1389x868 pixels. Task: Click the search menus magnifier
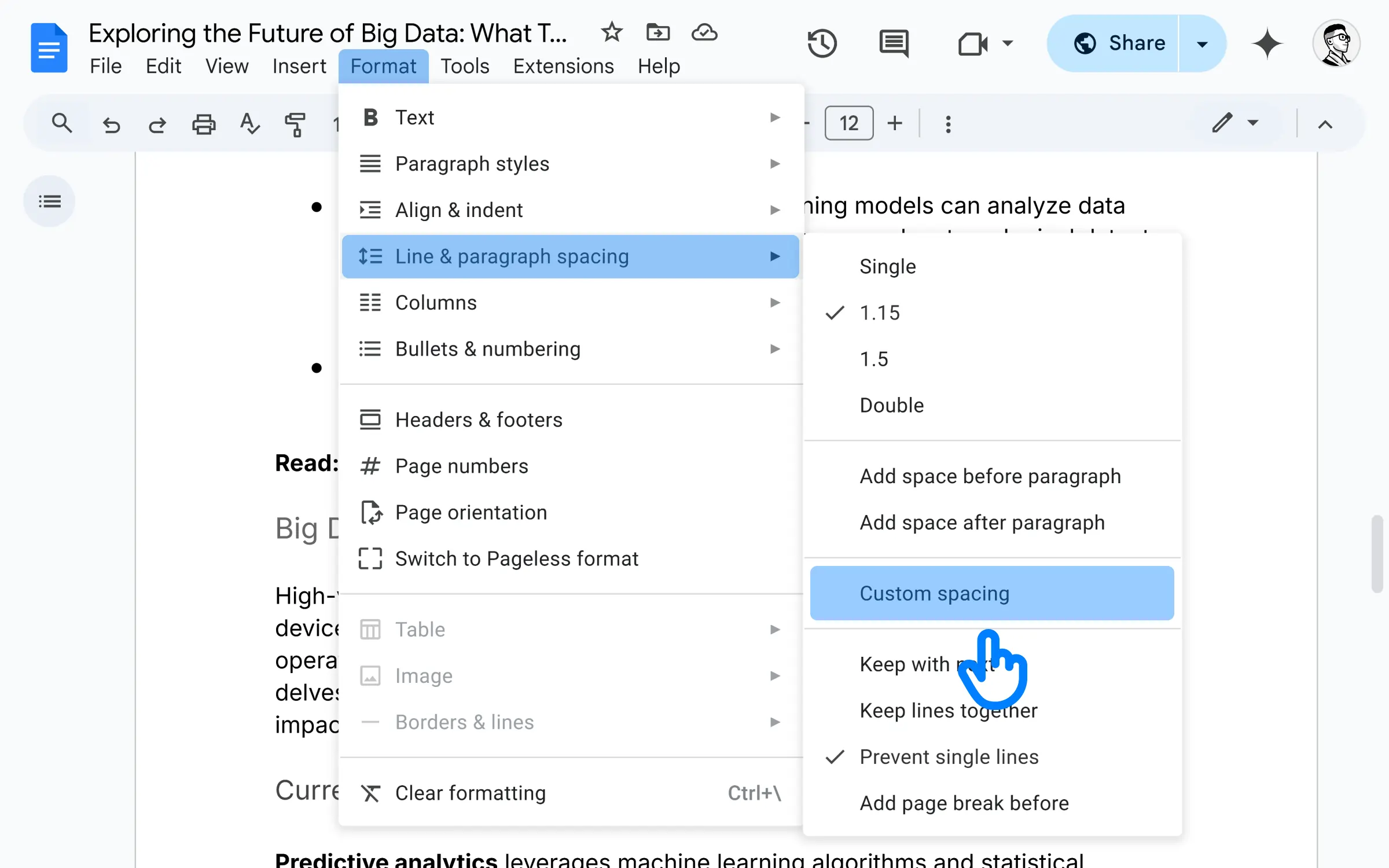[61, 123]
